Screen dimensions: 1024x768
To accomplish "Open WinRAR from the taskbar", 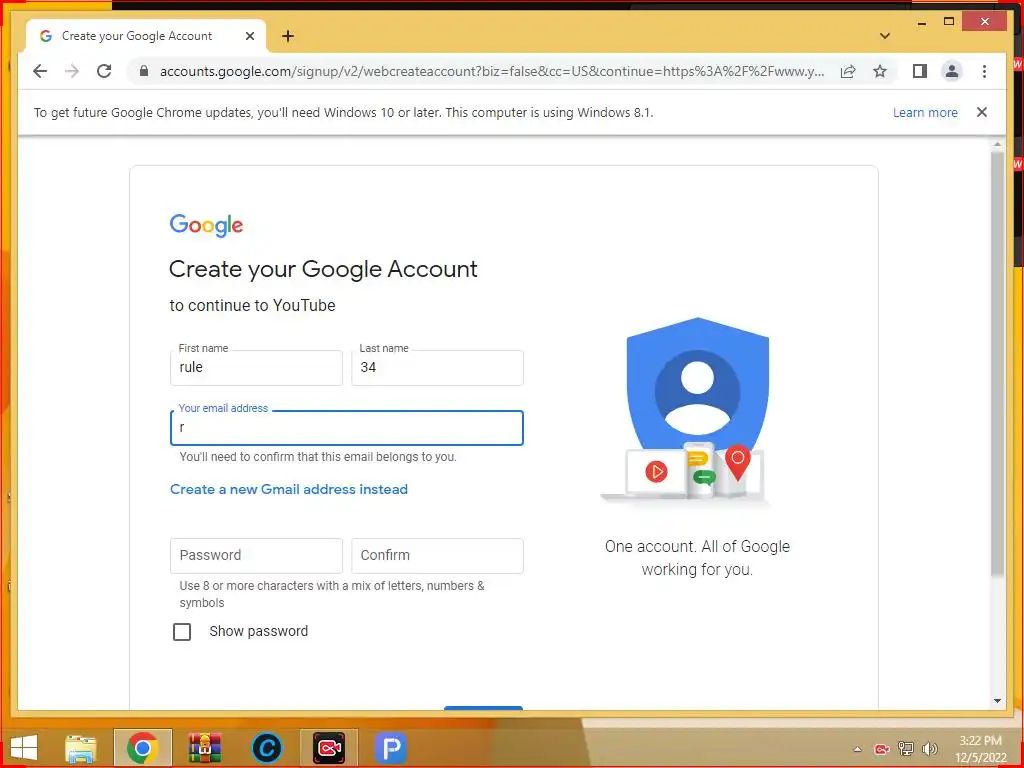I will (204, 748).
